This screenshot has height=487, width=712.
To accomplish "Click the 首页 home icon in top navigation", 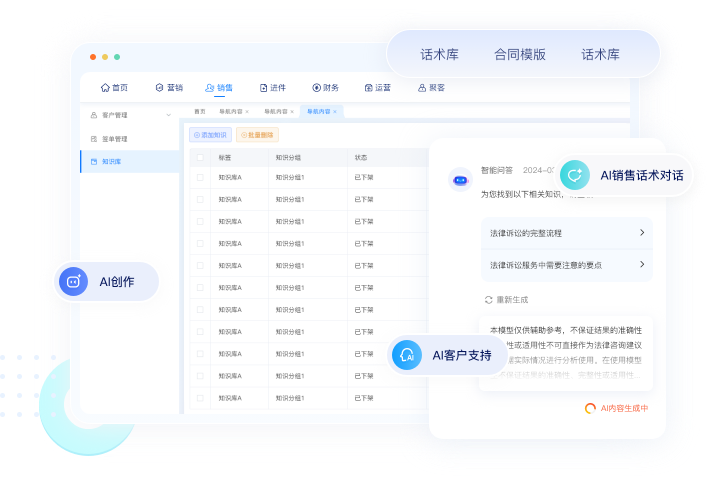I will [106, 88].
